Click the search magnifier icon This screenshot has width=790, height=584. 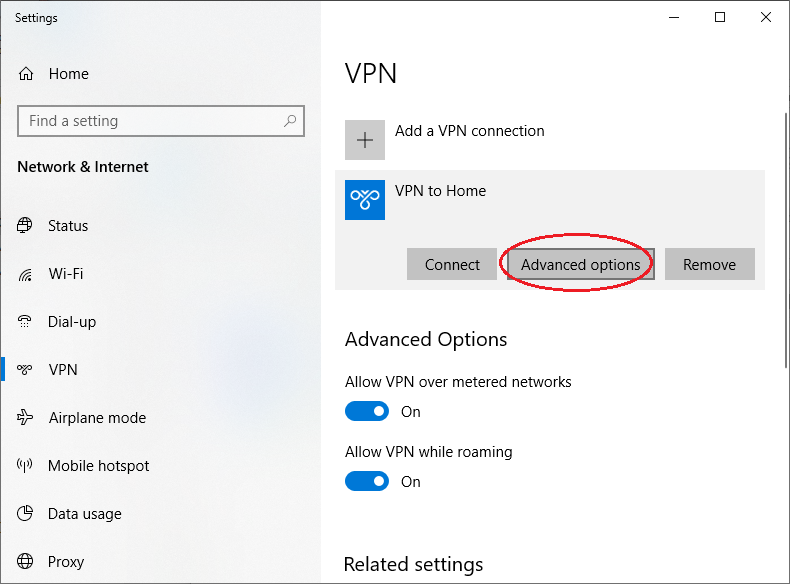[x=290, y=121]
